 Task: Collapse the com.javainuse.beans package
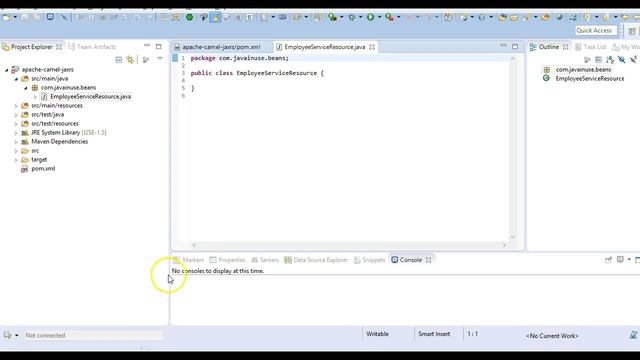coord(26,88)
